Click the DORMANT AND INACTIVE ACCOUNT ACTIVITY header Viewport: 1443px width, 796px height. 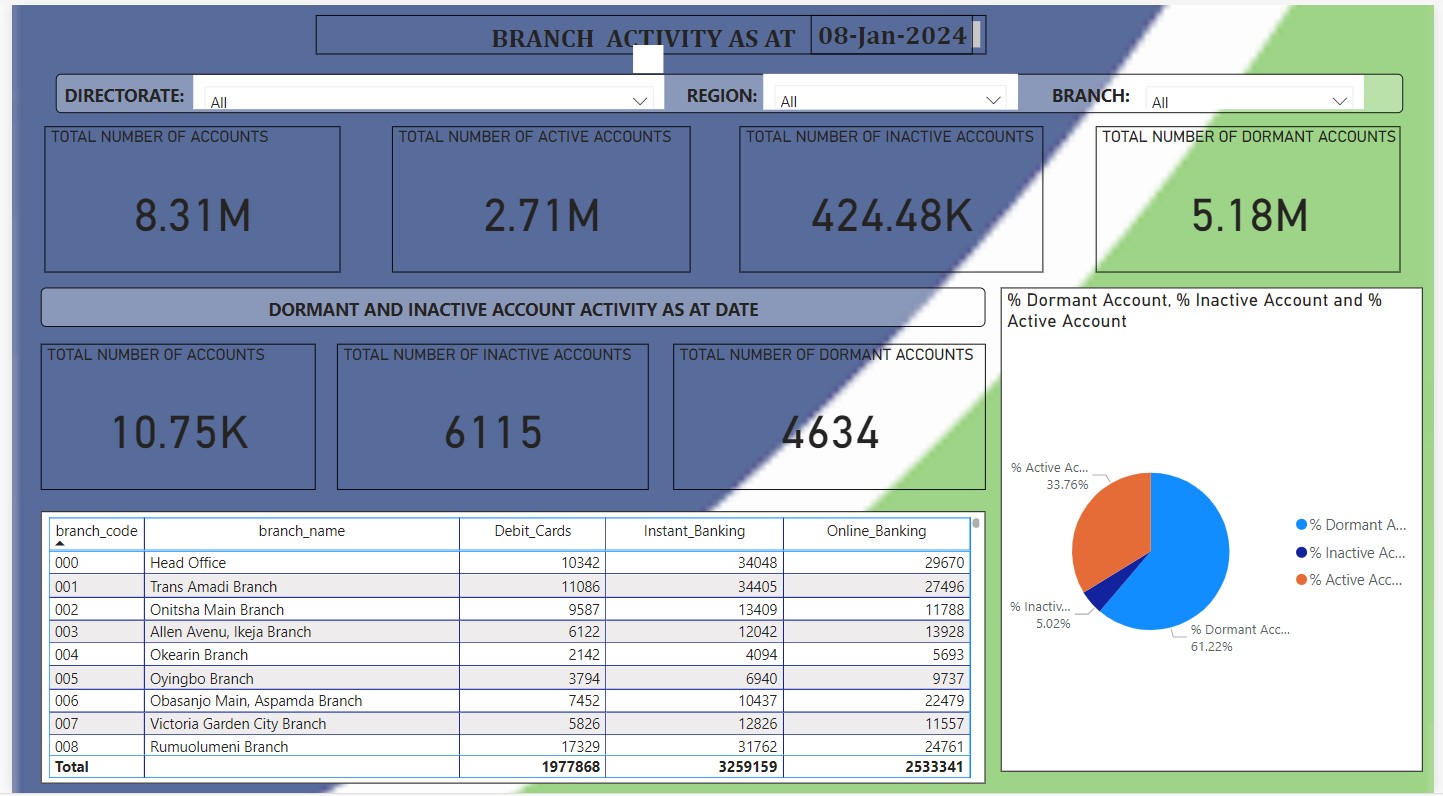pyautogui.click(x=513, y=307)
